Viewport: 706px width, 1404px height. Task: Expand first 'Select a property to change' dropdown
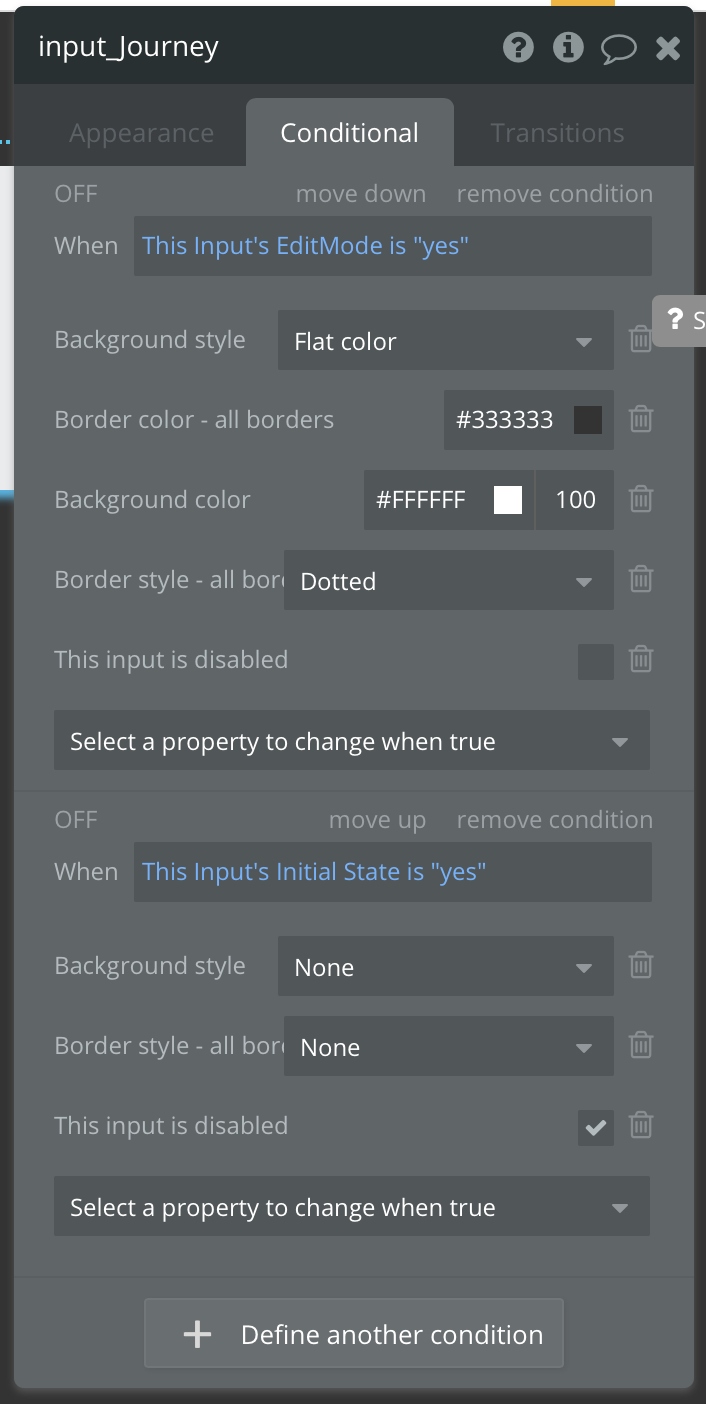click(351, 741)
